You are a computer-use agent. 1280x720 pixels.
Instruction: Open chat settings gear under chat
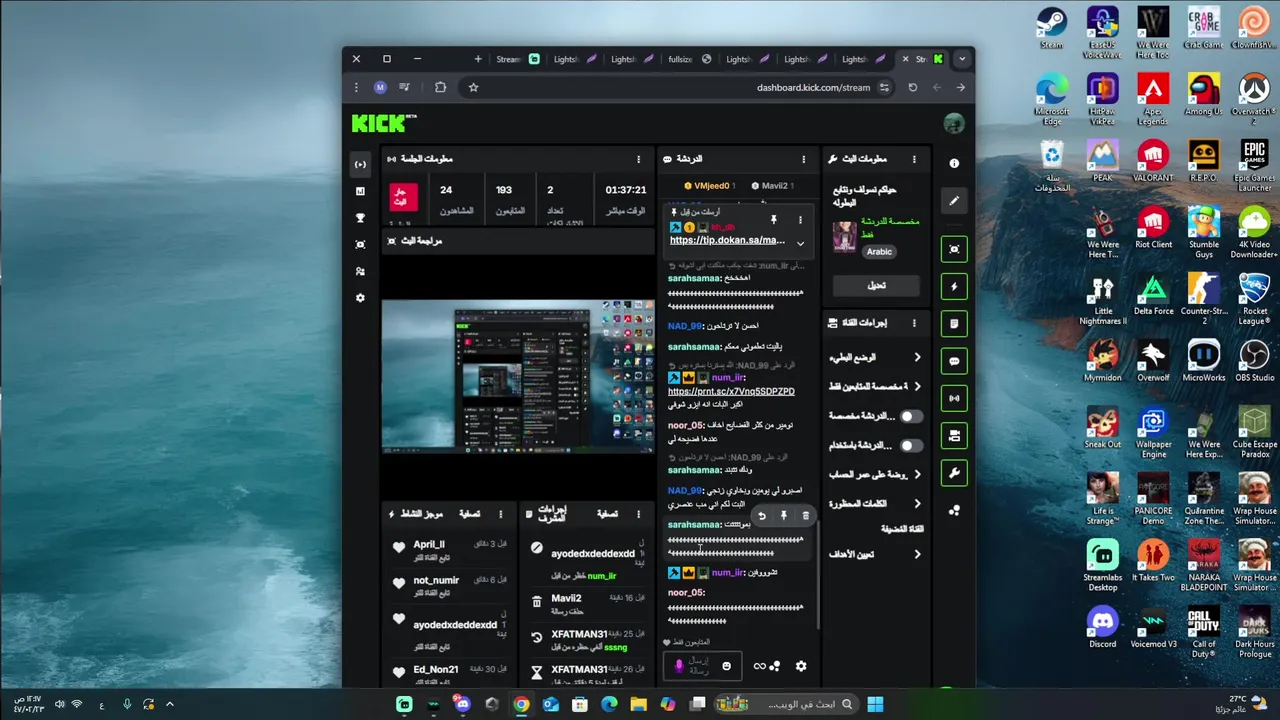(800, 666)
